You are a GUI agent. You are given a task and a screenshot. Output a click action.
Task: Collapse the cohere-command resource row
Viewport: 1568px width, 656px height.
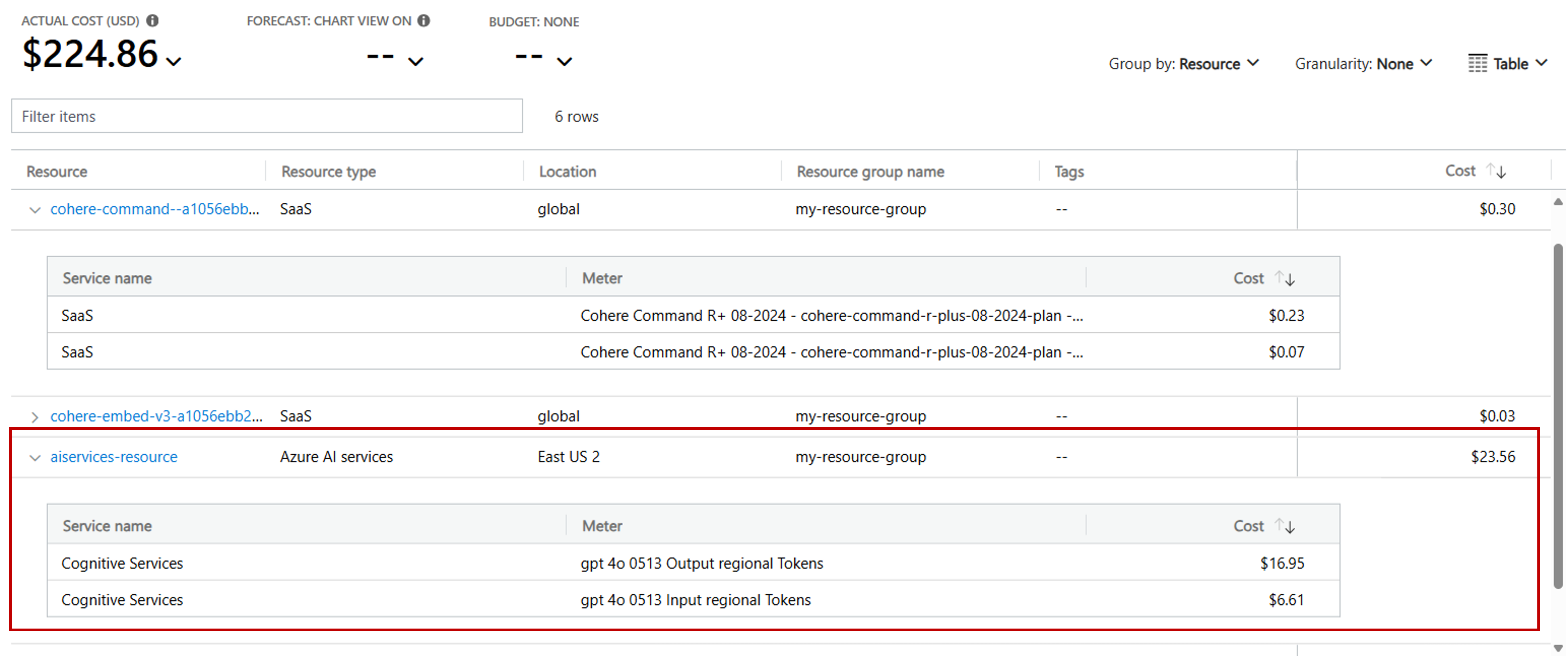[35, 210]
